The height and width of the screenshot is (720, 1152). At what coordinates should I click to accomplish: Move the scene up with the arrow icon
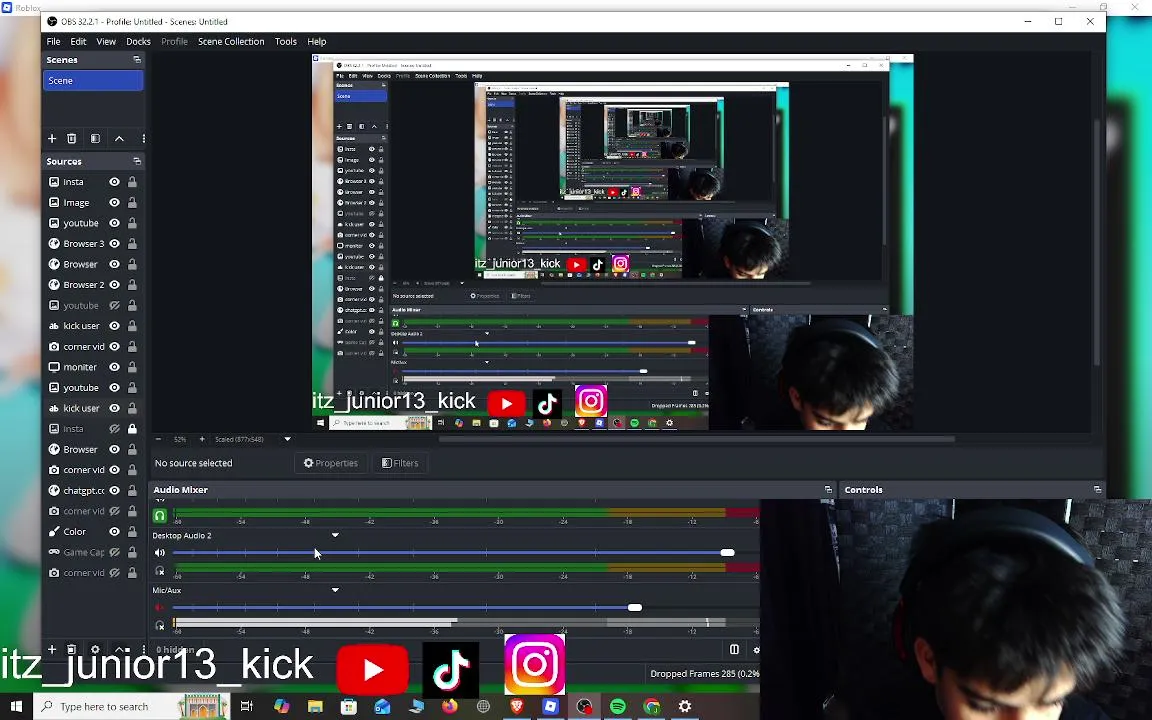coord(119,138)
